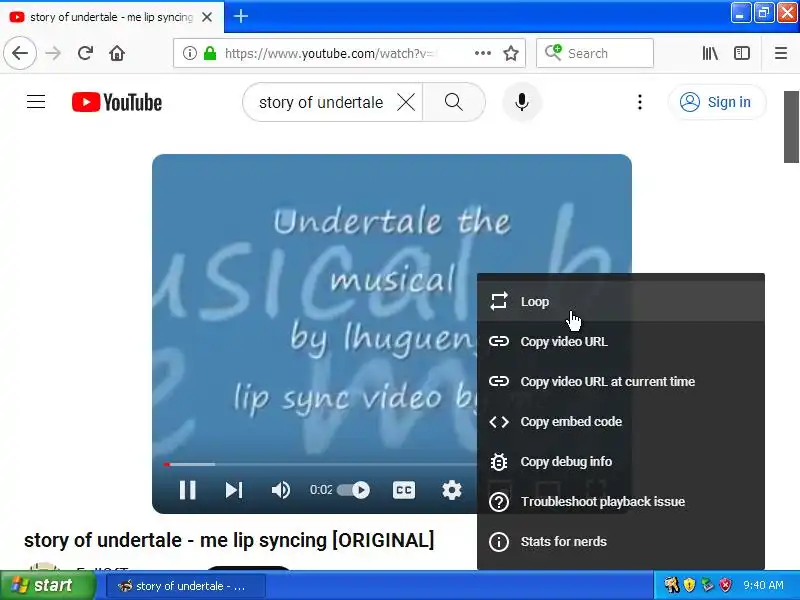Clear the YouTube search query with X

tap(406, 103)
